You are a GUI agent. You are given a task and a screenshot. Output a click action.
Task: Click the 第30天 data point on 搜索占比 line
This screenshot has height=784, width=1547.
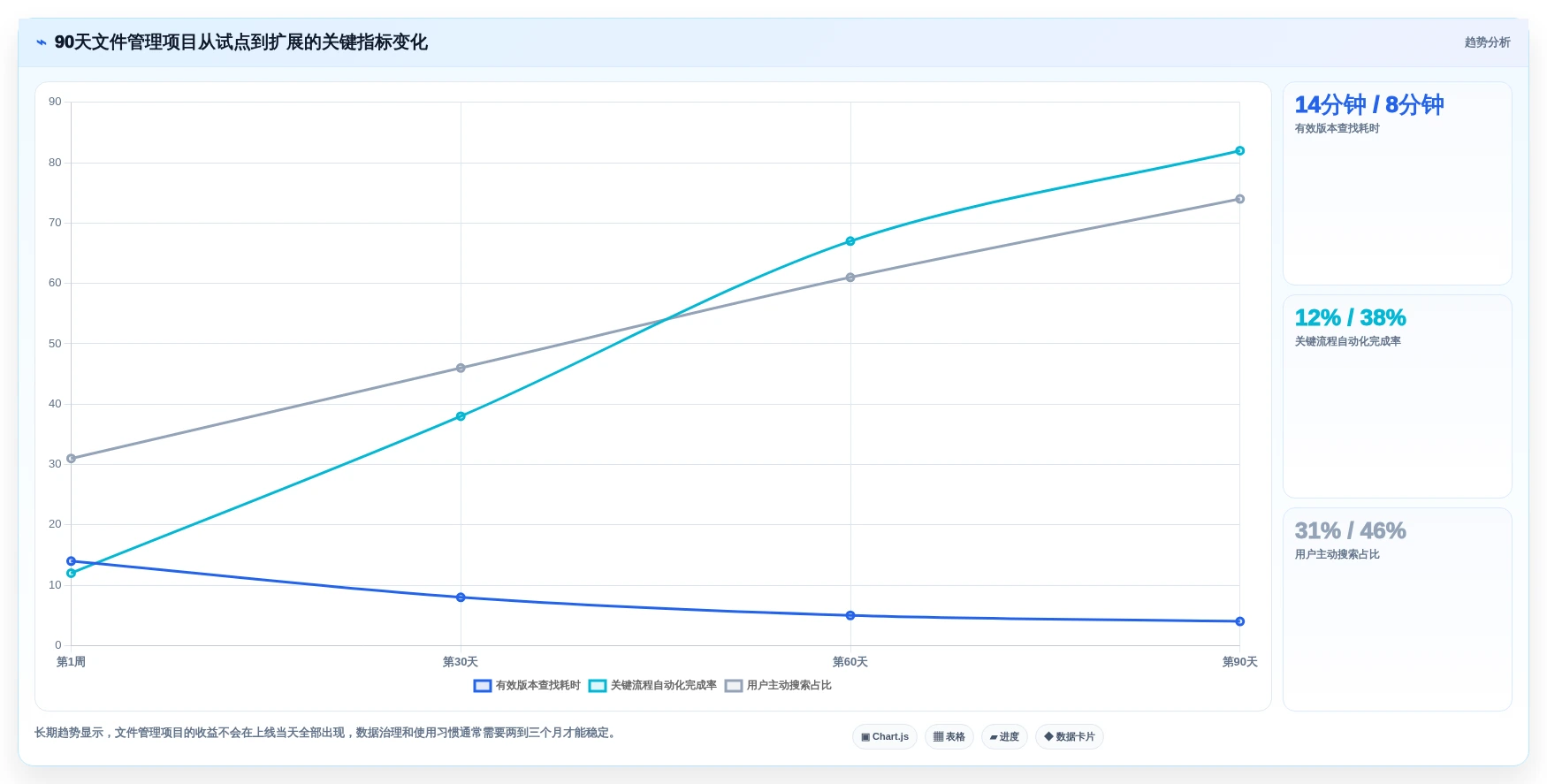click(461, 368)
